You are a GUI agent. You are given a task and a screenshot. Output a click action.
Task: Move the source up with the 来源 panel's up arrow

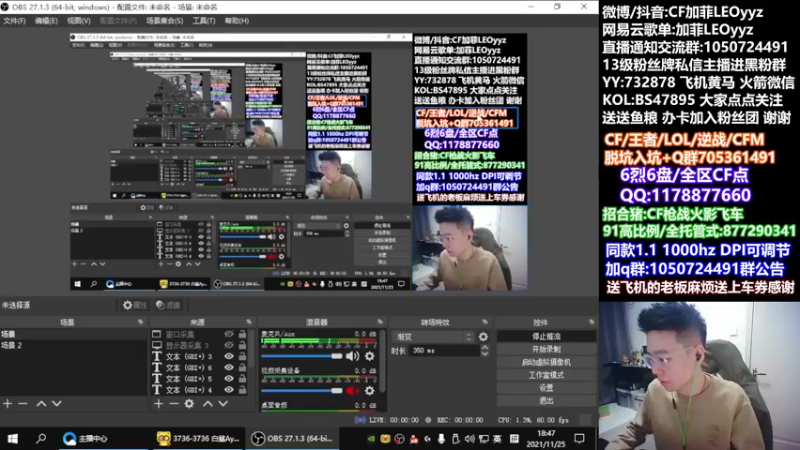208,404
